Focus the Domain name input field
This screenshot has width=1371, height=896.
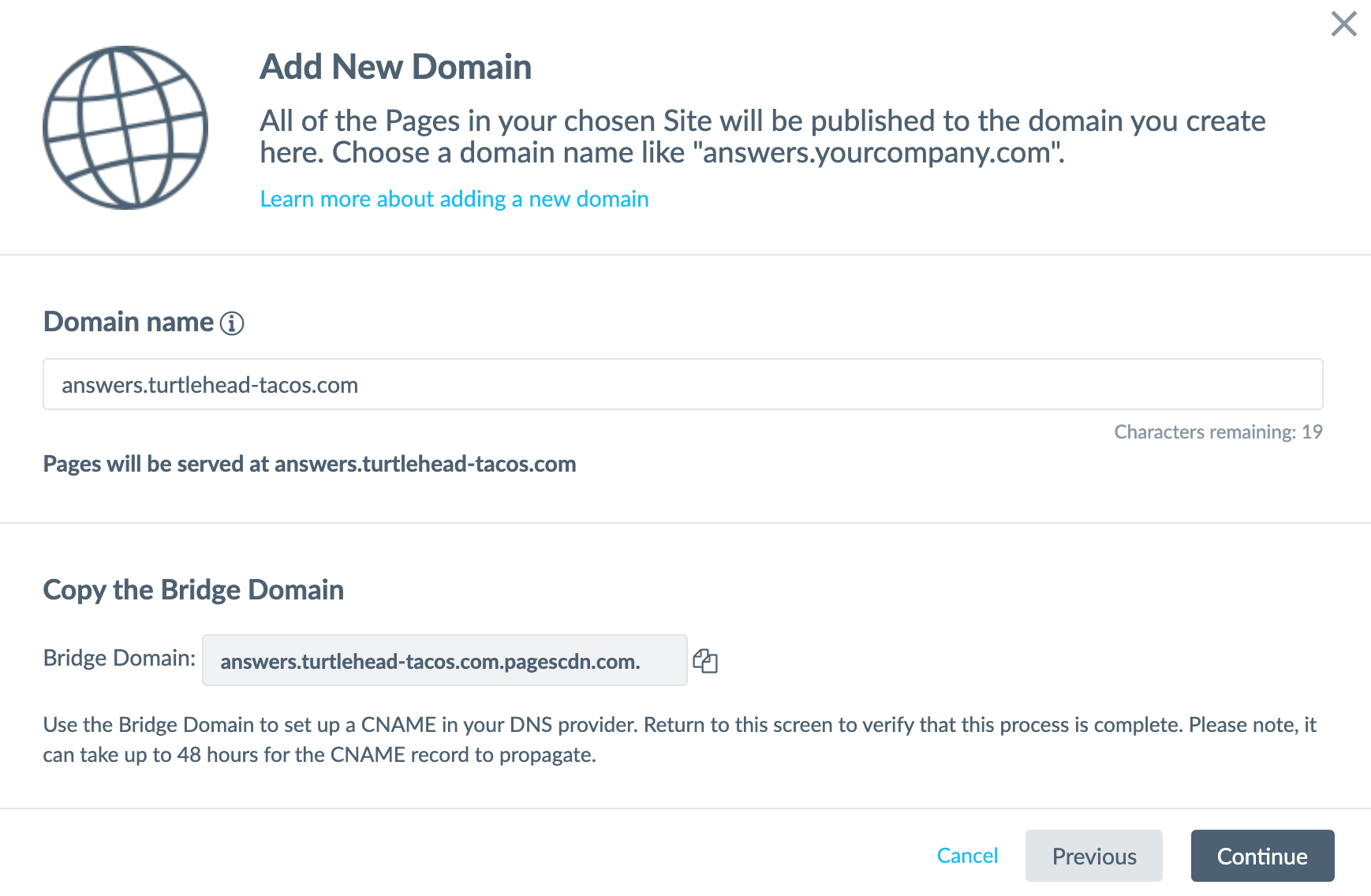(x=683, y=384)
